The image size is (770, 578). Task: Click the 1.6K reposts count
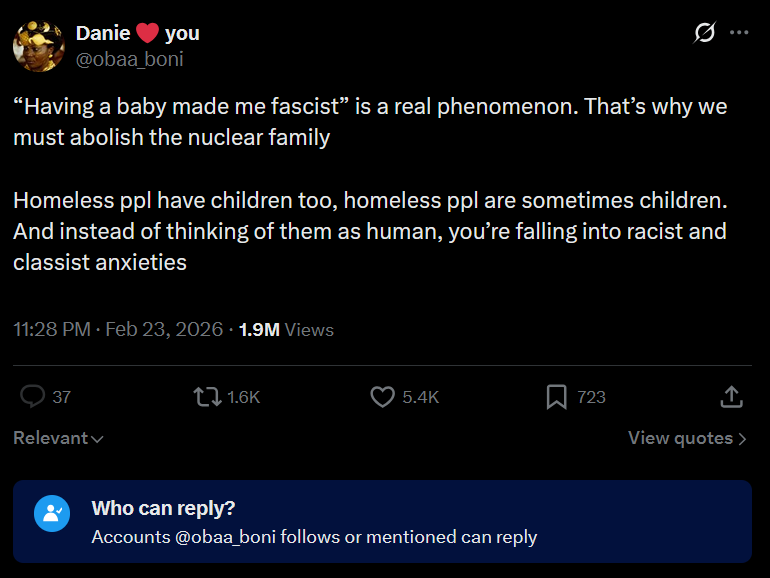click(x=243, y=397)
